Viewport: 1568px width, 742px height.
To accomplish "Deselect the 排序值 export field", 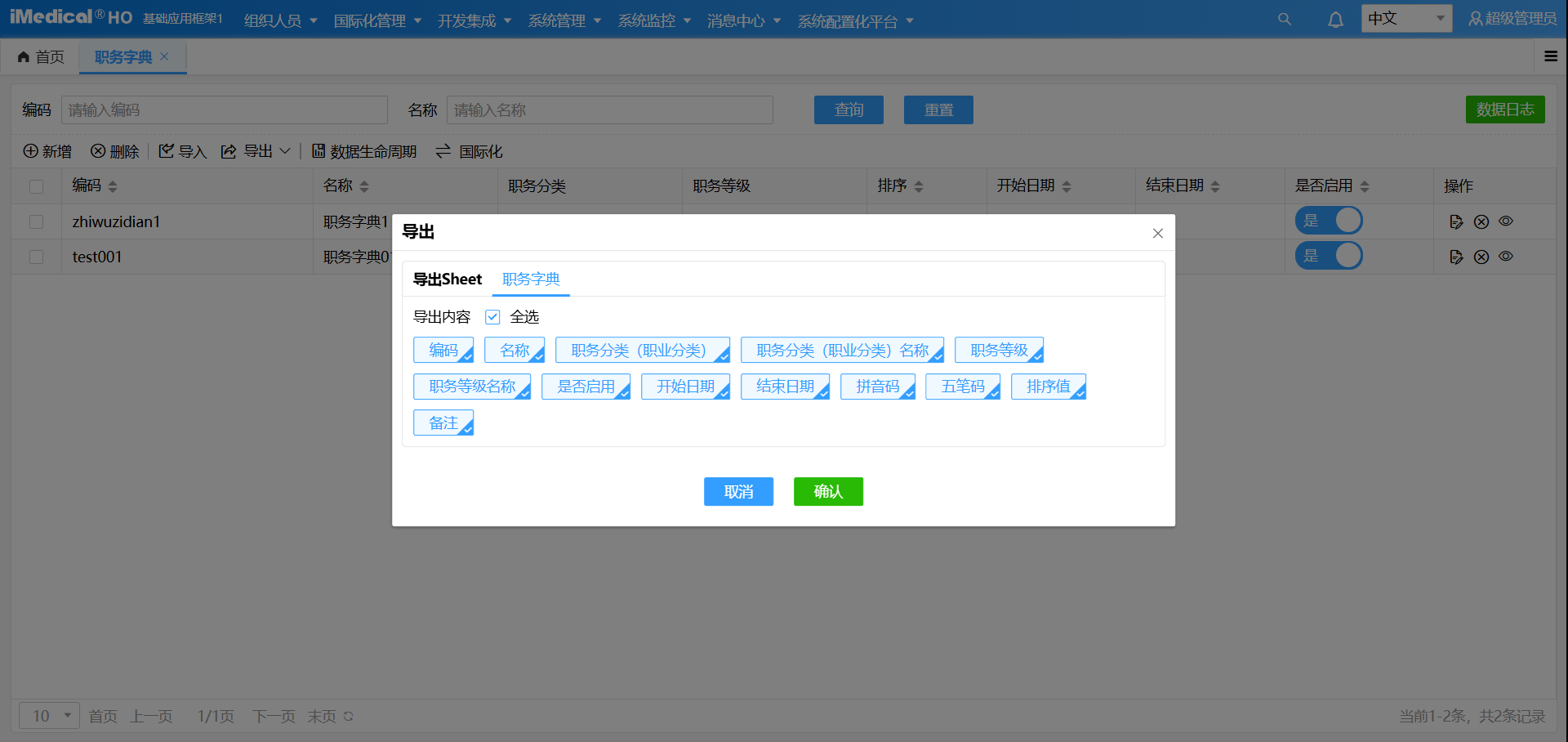I will [x=1049, y=387].
